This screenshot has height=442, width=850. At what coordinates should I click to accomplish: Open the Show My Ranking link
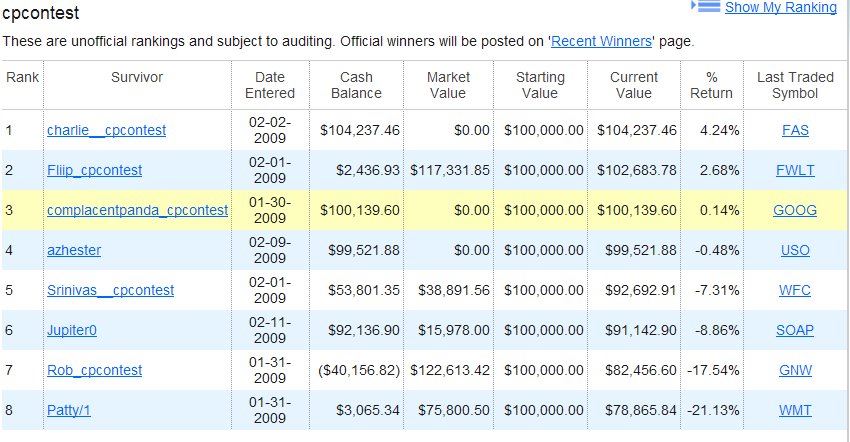coord(781,8)
